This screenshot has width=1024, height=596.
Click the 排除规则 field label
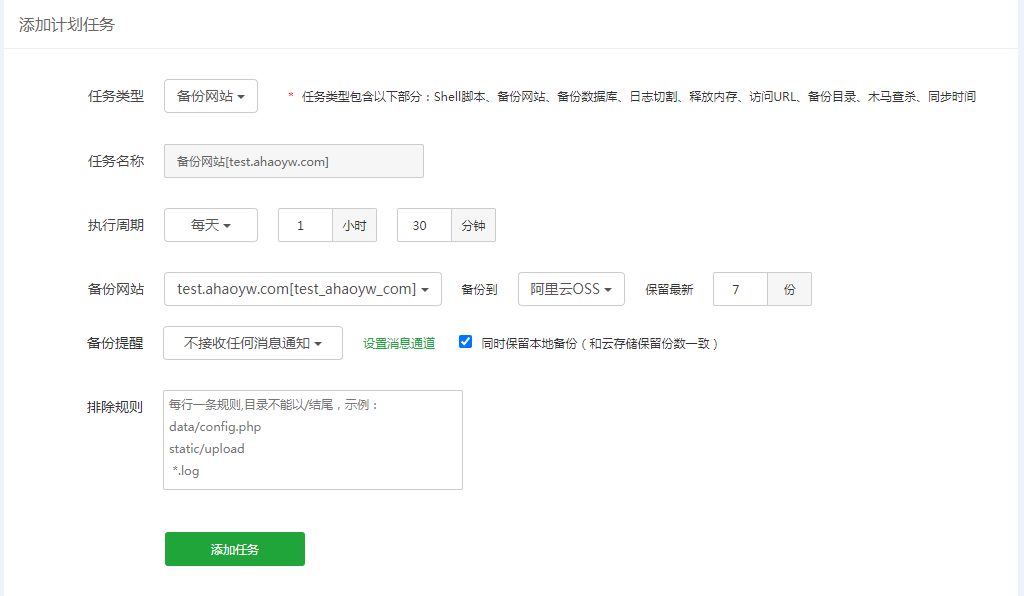[x=115, y=407]
